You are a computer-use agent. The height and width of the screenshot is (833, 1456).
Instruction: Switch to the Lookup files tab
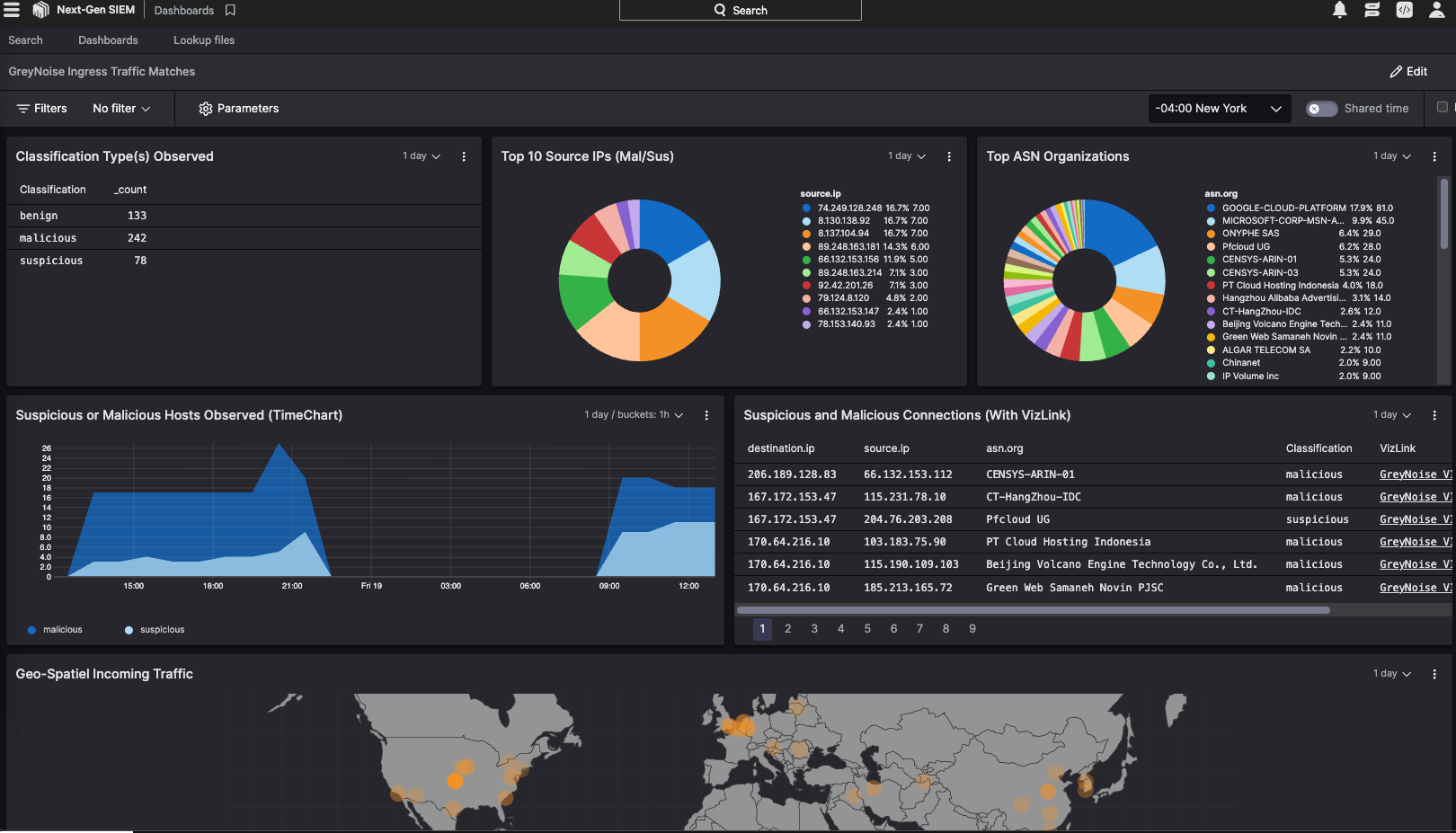(x=204, y=40)
